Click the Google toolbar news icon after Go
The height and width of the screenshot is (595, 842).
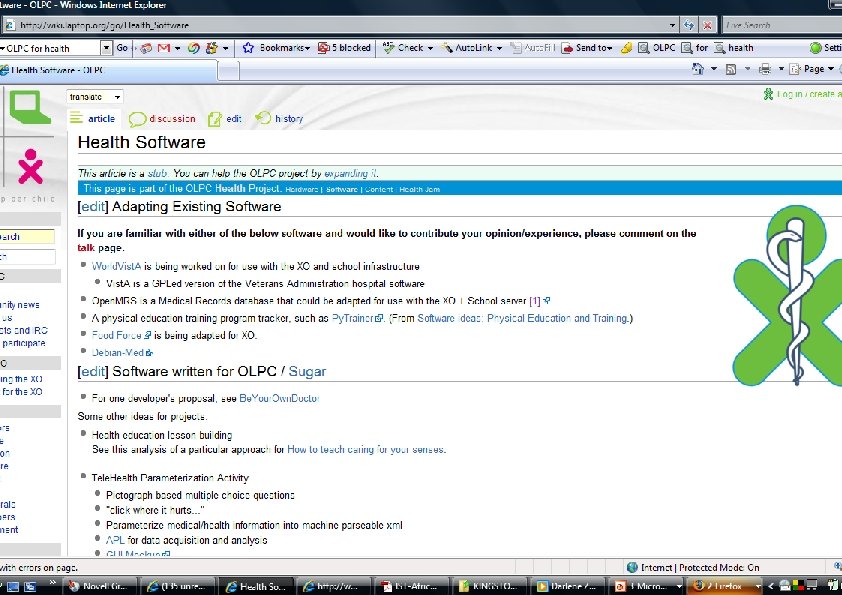[146, 48]
